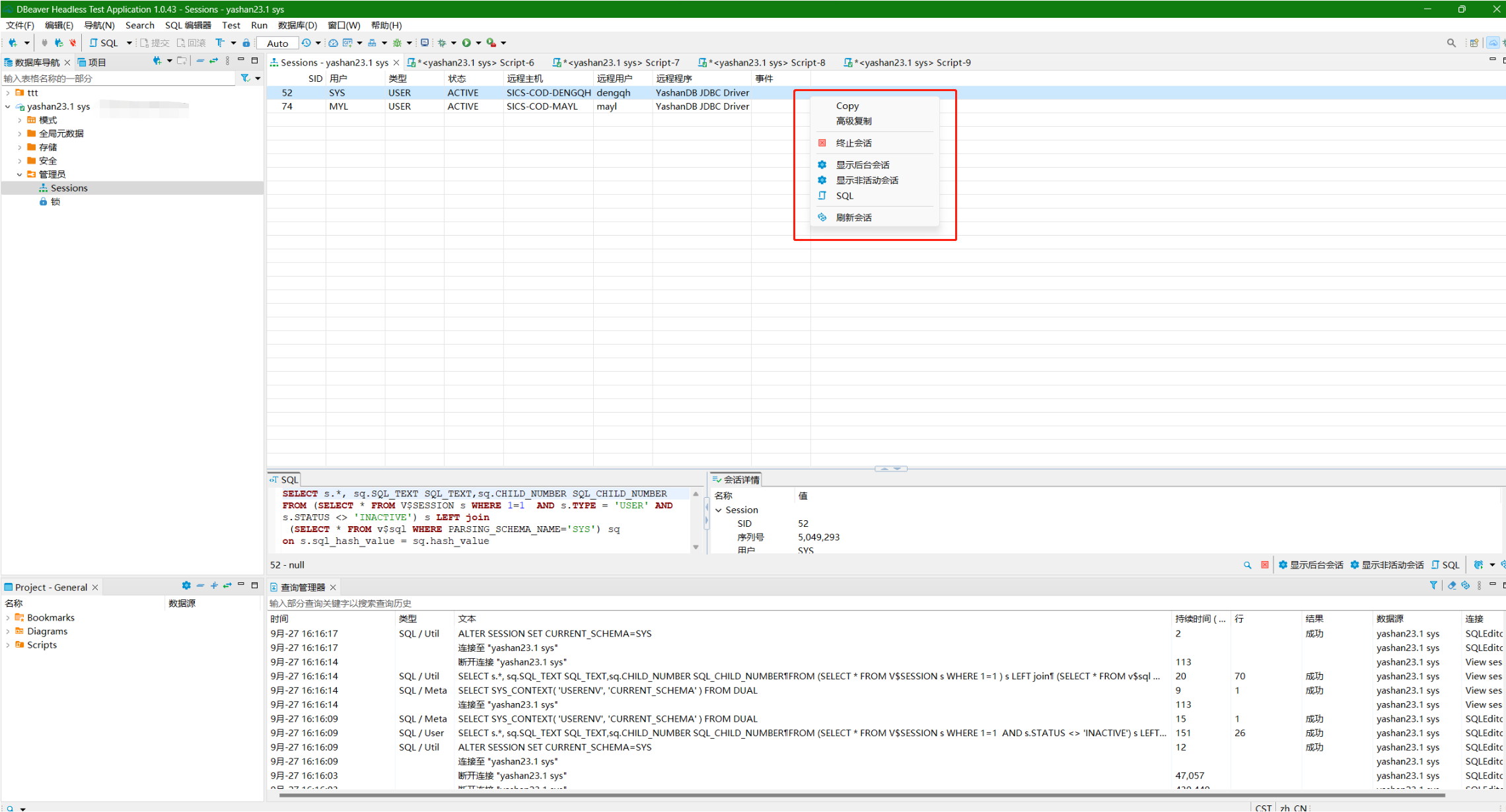This screenshot has height=812, width=1506.
Task: Click the new folder icon in navigator toolbar
Action: (x=182, y=61)
